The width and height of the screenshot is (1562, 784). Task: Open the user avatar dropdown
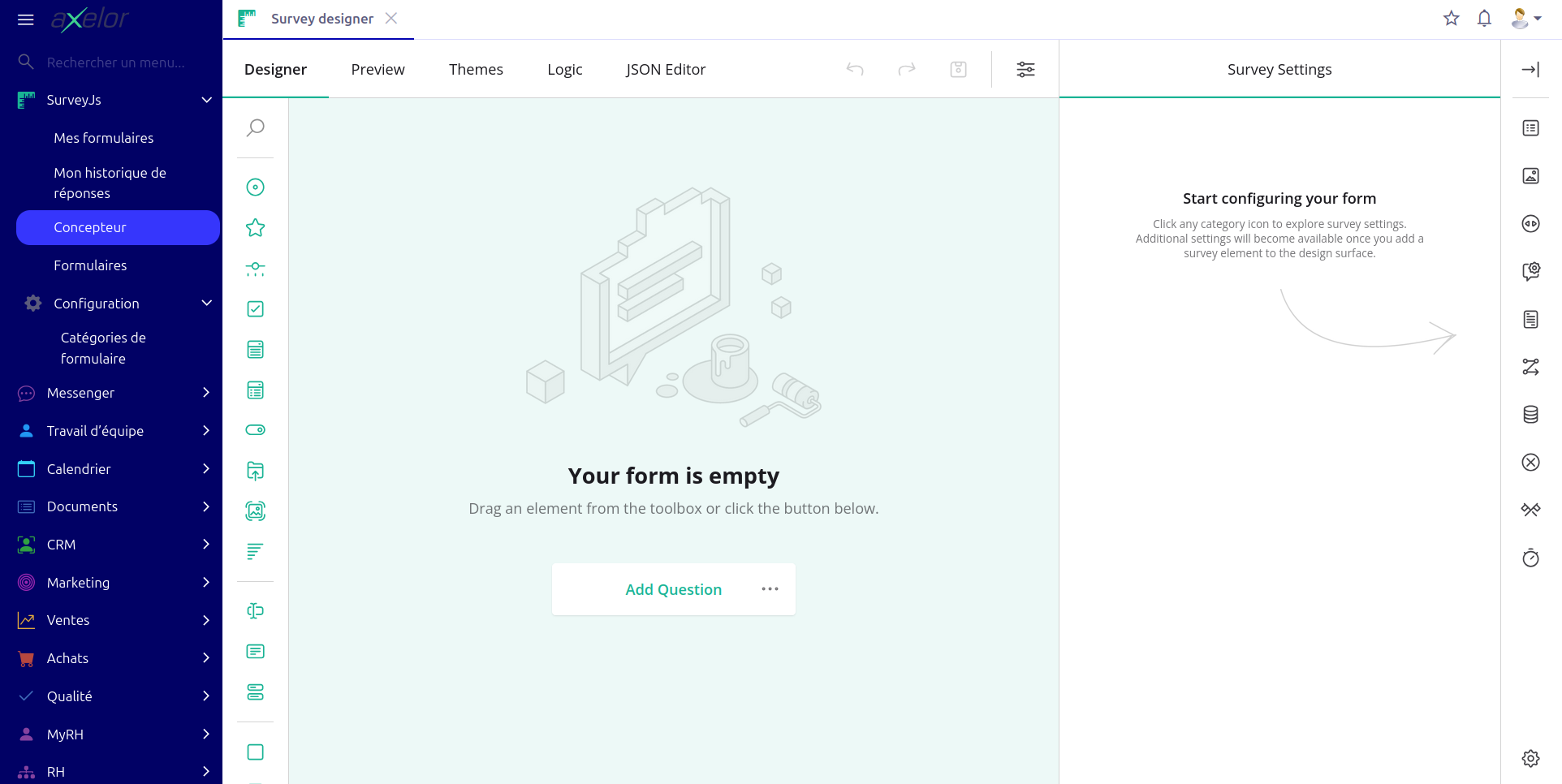coord(1526,18)
